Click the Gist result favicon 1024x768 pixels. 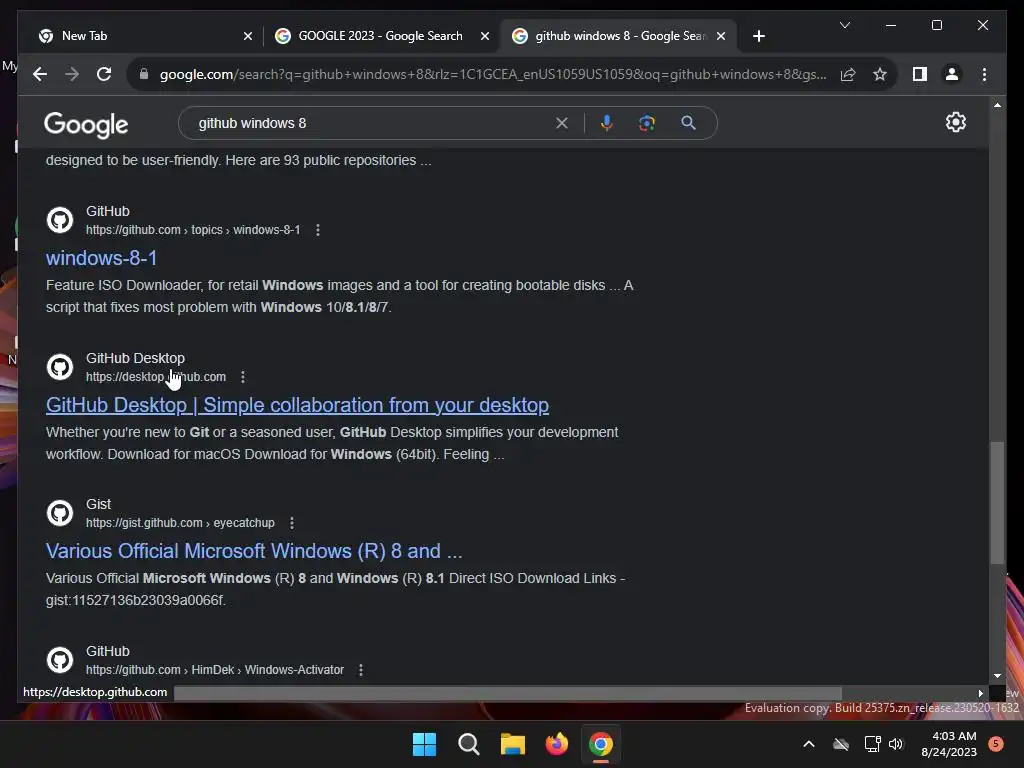tap(60, 513)
